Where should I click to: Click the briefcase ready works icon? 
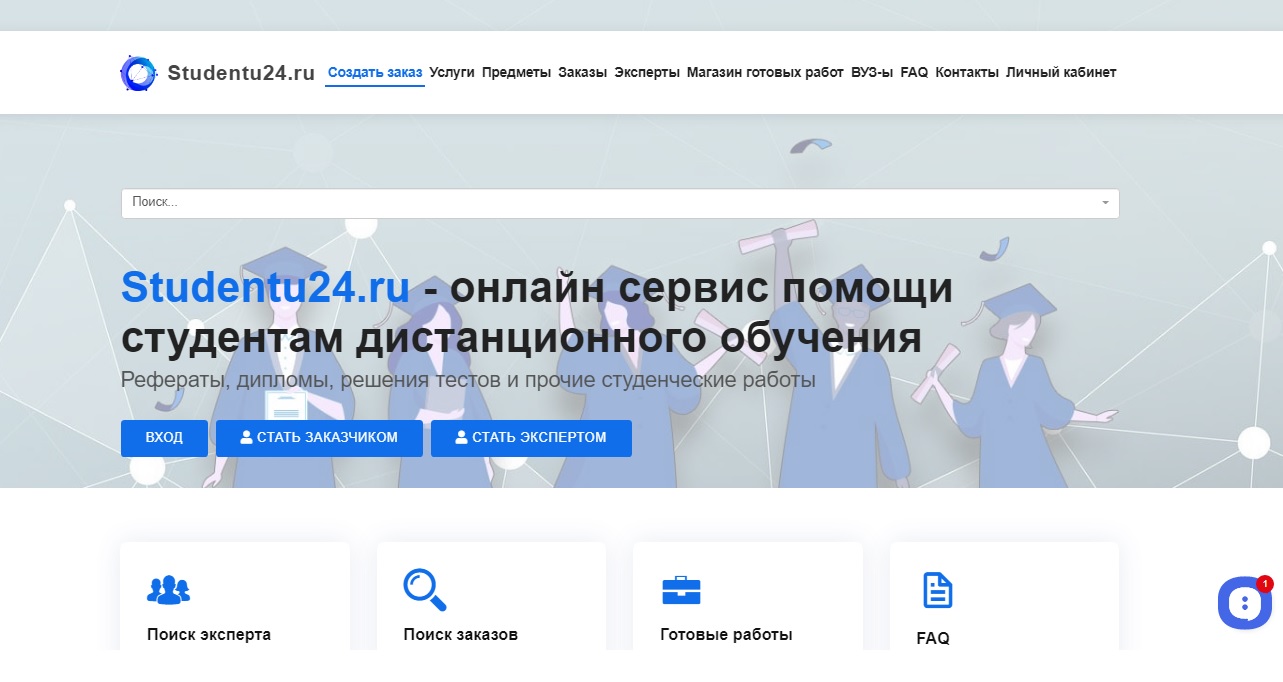(x=681, y=590)
